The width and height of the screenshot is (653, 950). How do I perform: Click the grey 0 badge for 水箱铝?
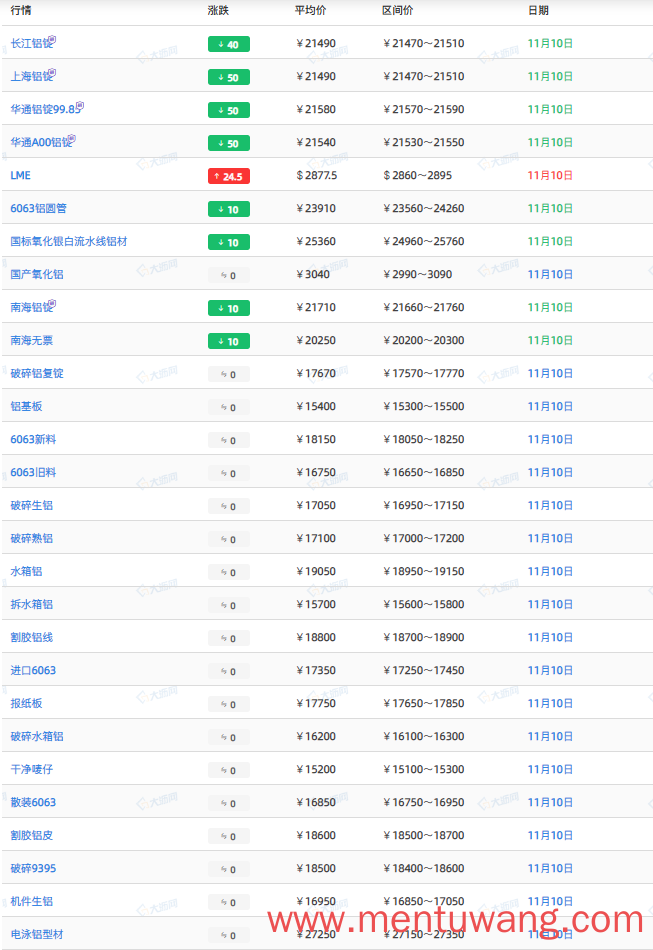coord(229,573)
